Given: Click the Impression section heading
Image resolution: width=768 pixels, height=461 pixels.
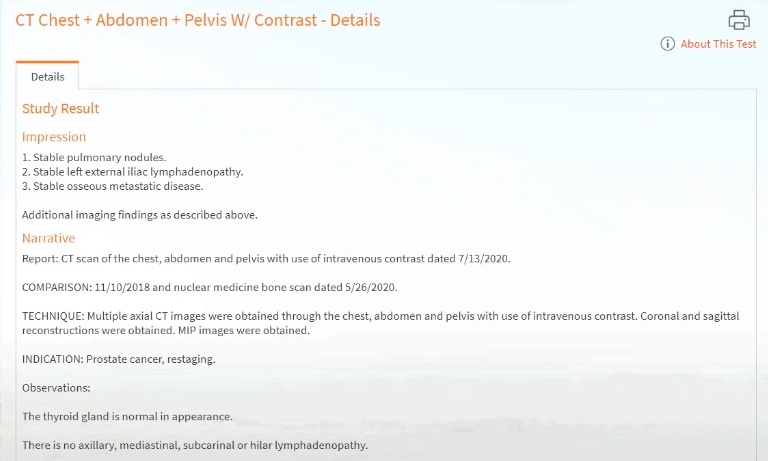Looking at the screenshot, I should (54, 137).
